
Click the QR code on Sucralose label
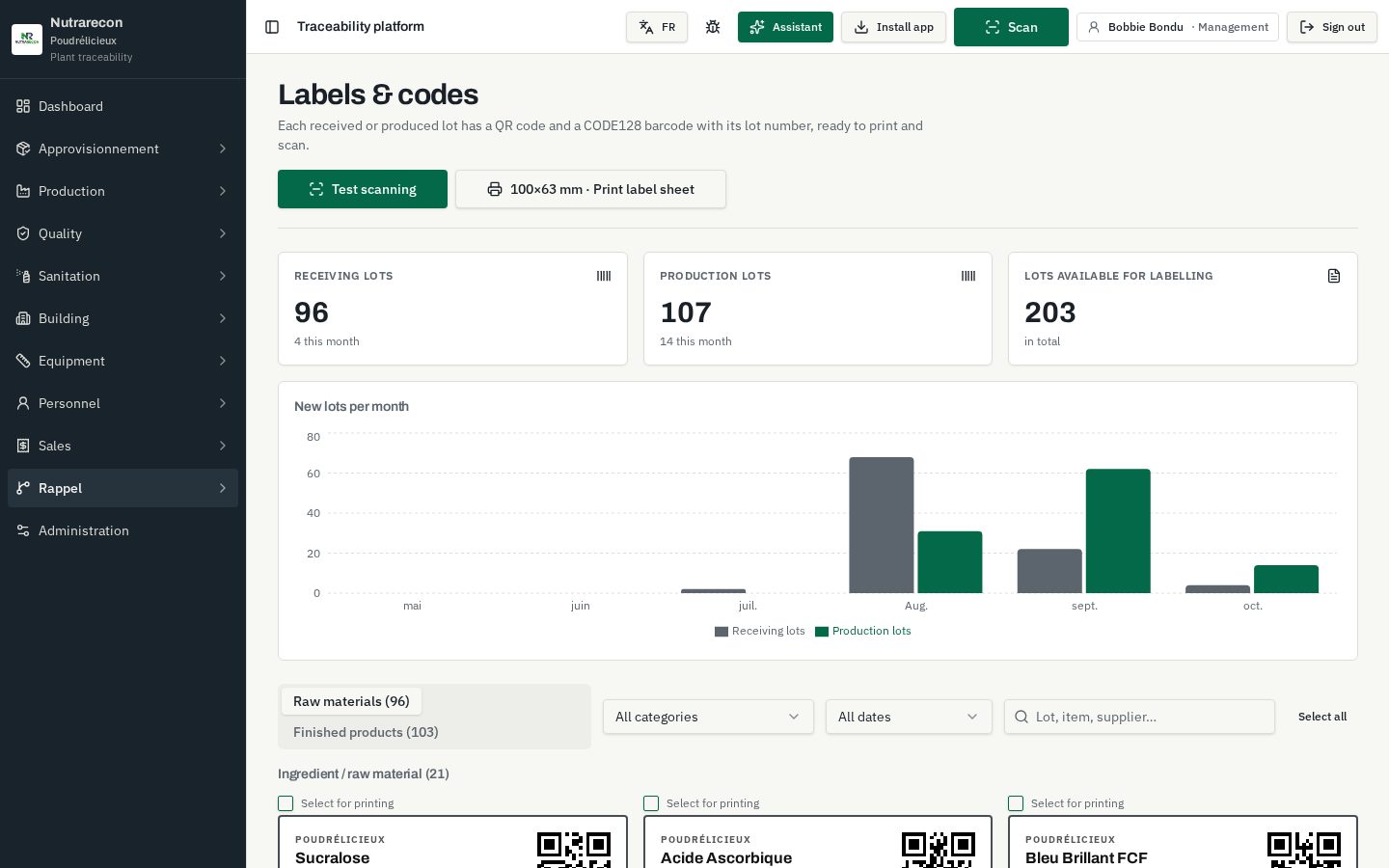tap(574, 850)
